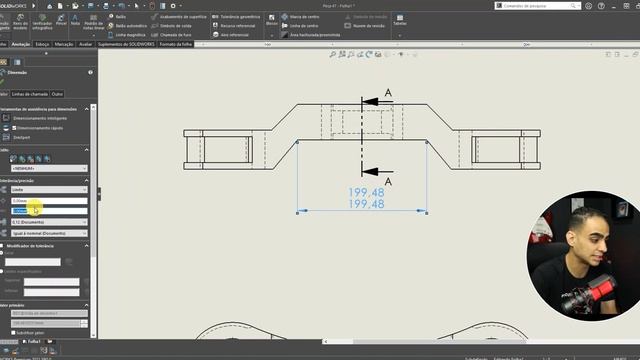Viewport: 640px width, 360px height.
Task: Click the Home icon in the title bar
Action: [49, 6]
